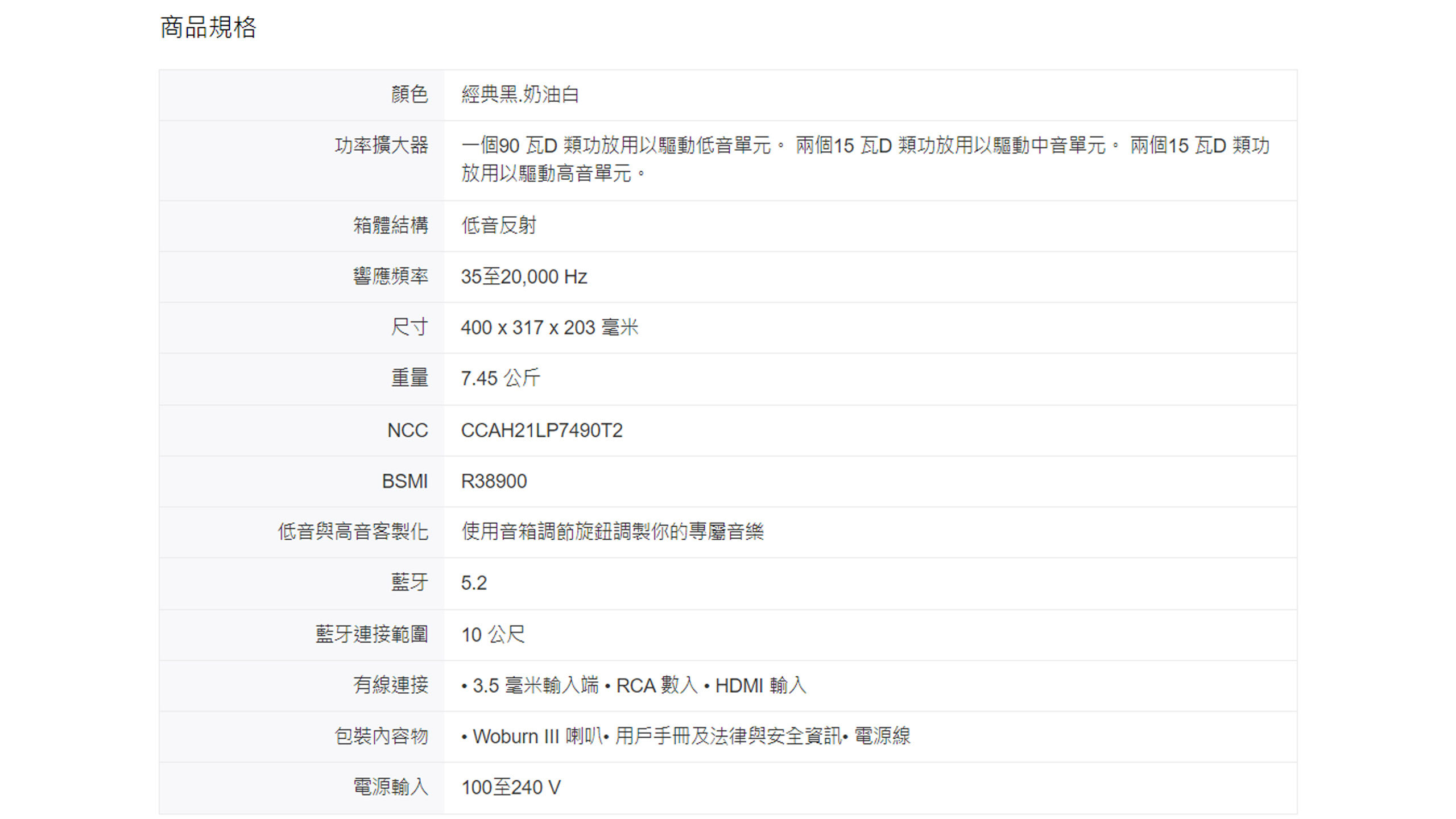1456x819 pixels.
Task: Click the BSMI value R38900
Action: coord(494,481)
